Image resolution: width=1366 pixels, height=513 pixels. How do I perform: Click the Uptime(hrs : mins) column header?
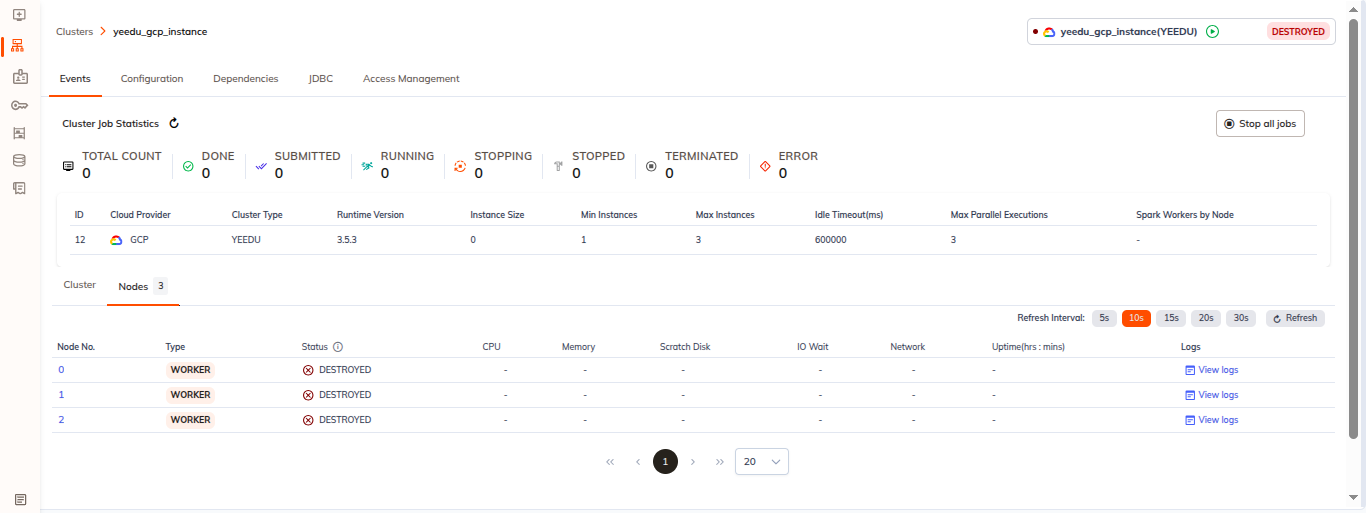click(x=1028, y=347)
